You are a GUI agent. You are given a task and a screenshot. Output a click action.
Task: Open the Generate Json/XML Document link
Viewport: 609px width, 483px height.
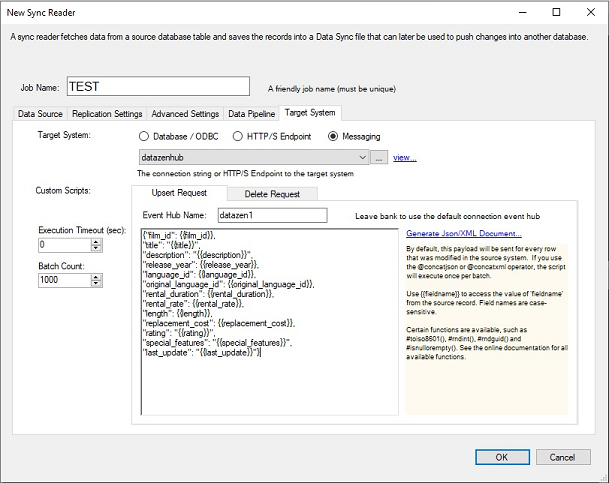coord(464,233)
